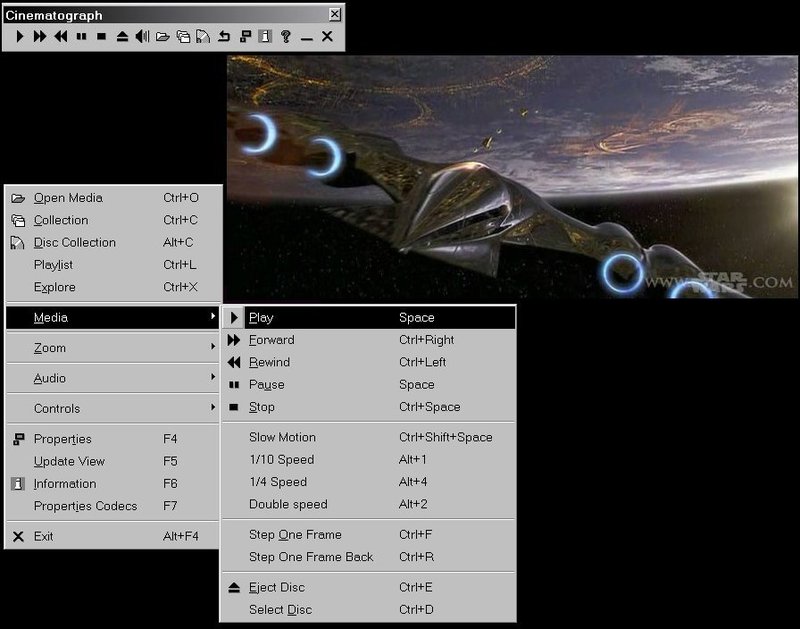Image resolution: width=800 pixels, height=629 pixels.
Task: Click the Forward icon in the toolbar
Action: [40, 36]
